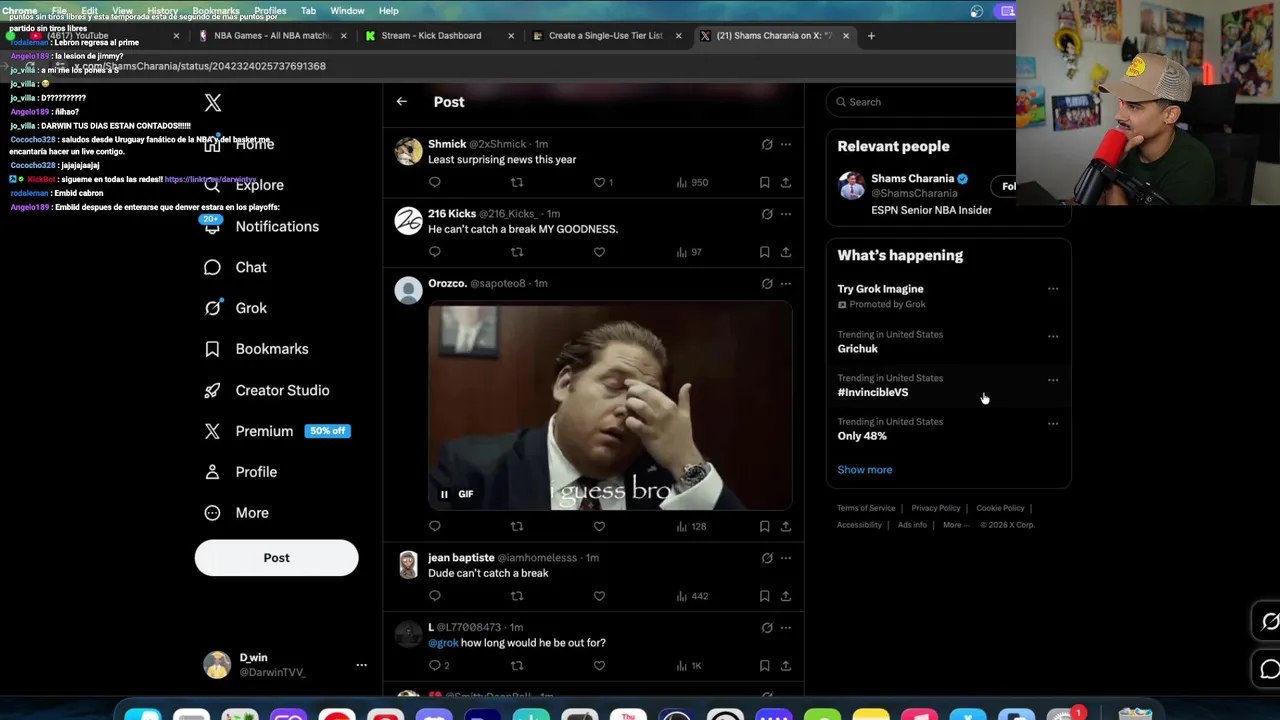Share Orozco's GIF post

786,526
